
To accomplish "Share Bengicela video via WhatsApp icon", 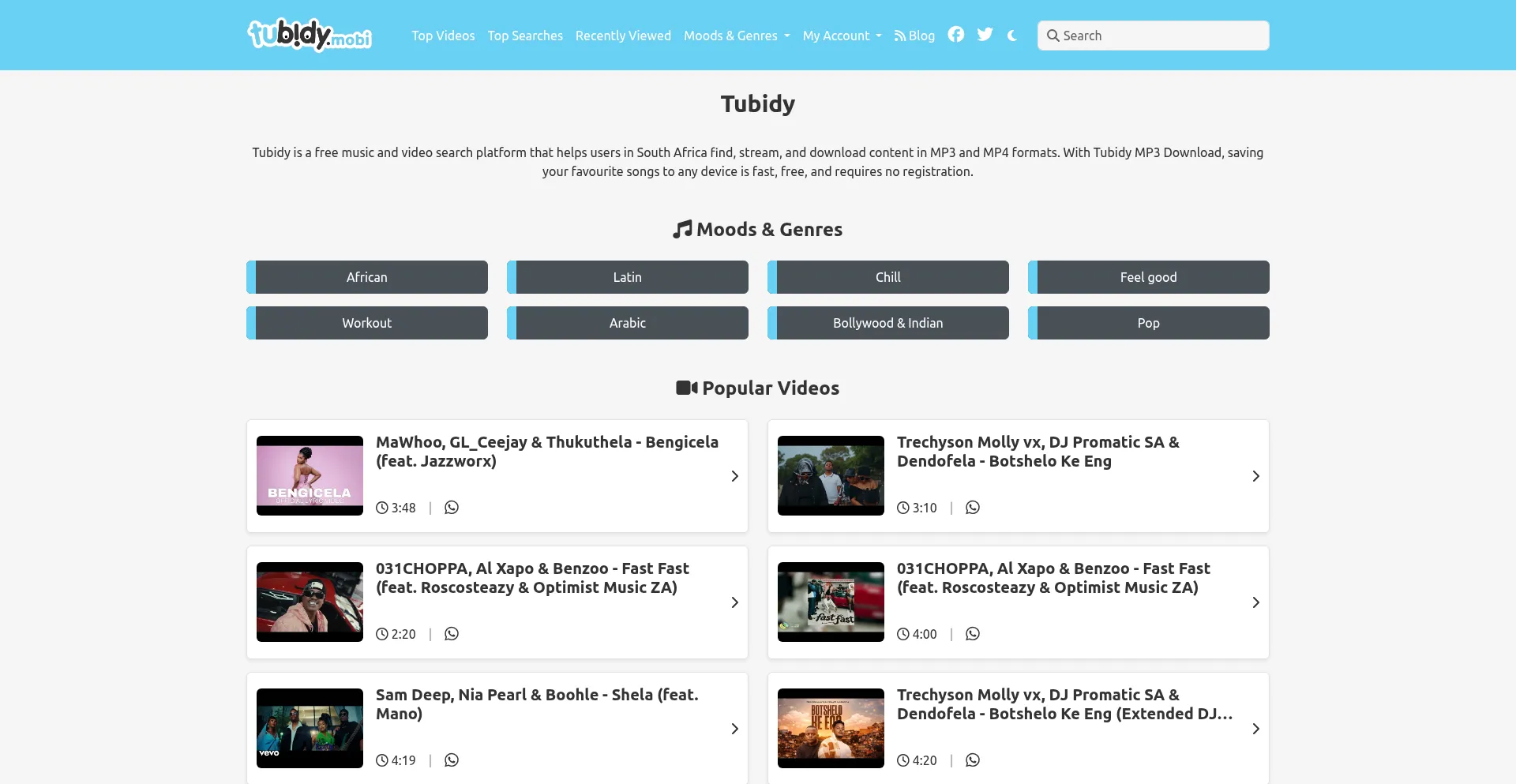I will coord(452,508).
